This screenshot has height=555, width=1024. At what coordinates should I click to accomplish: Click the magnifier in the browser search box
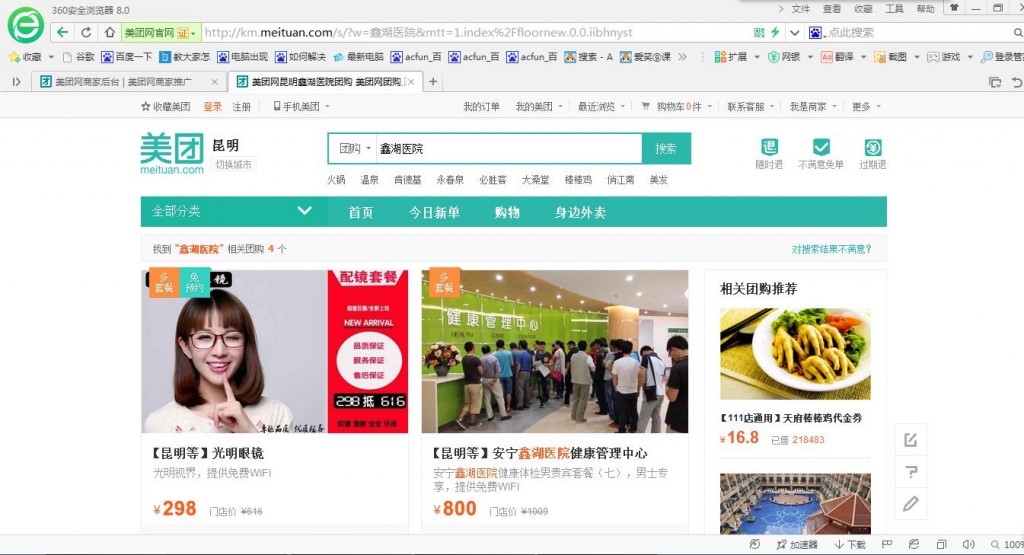(1017, 32)
